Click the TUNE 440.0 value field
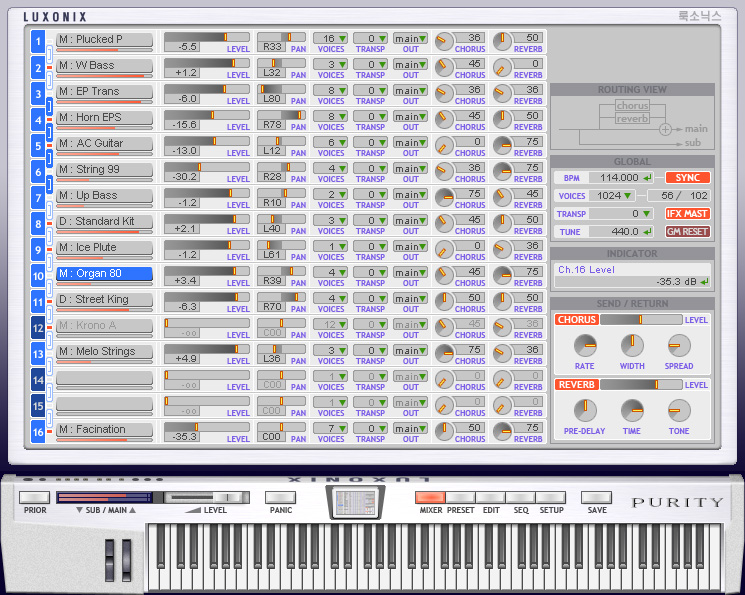 621,232
